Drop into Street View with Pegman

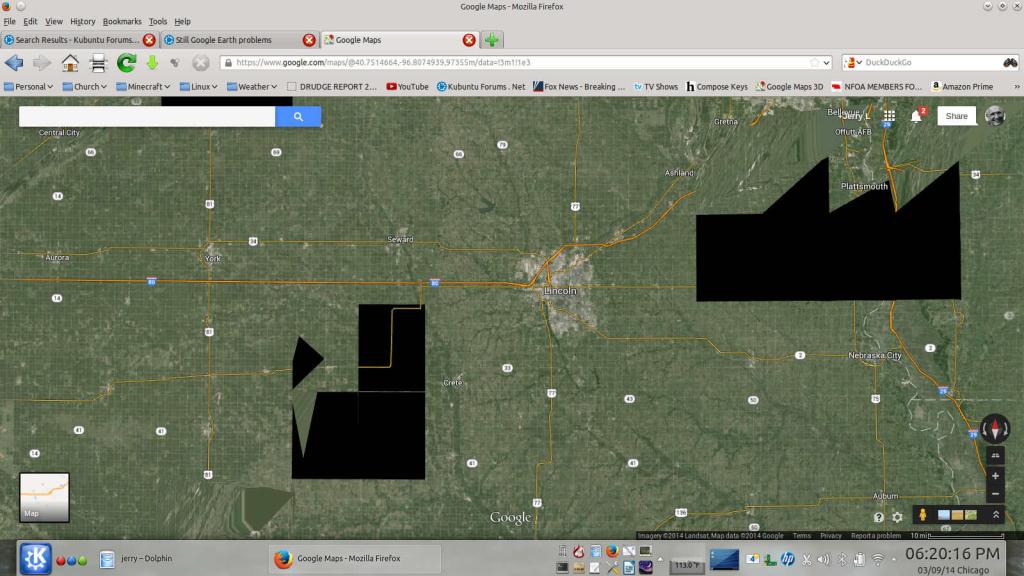point(921,515)
